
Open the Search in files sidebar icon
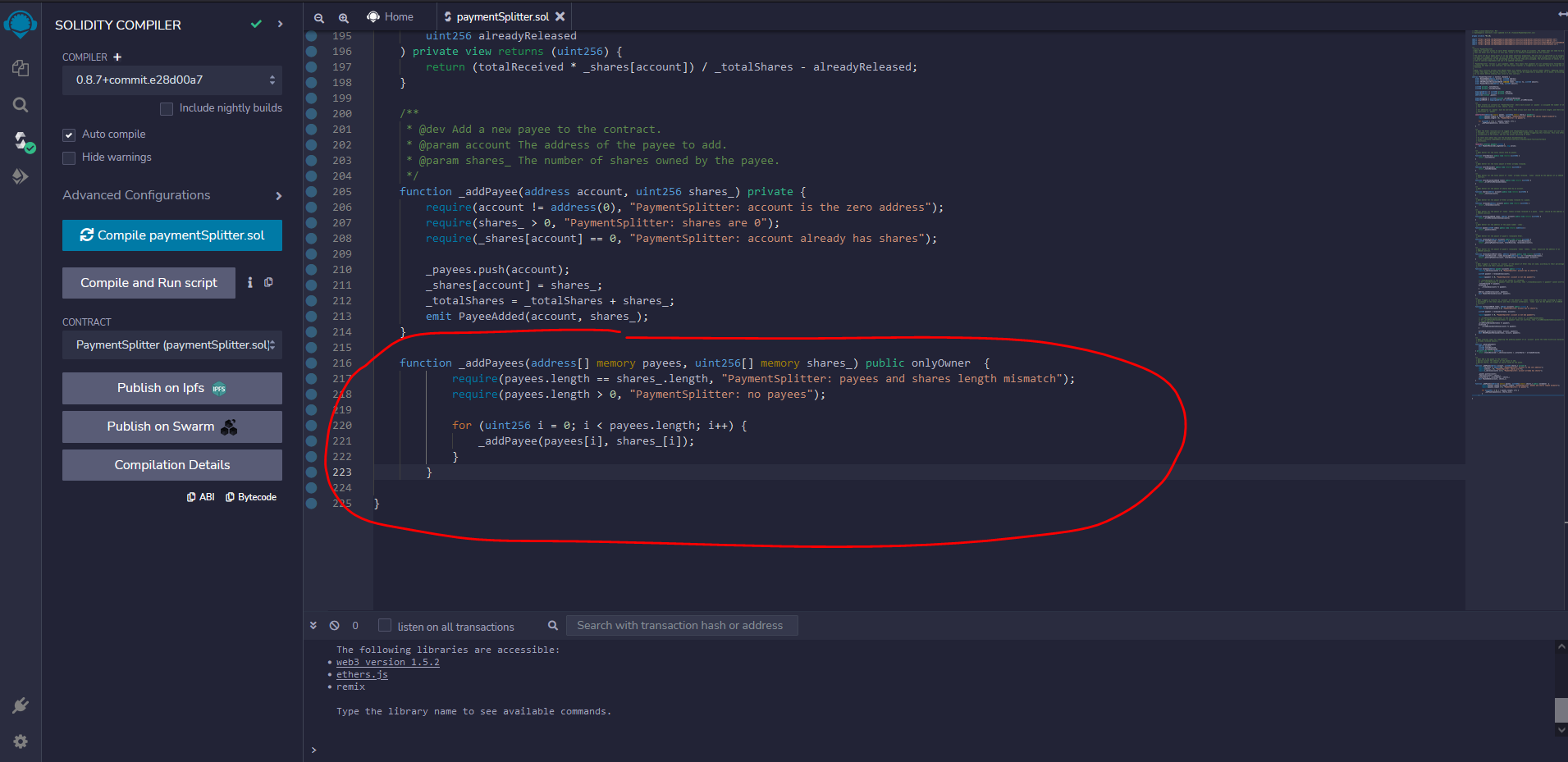tap(21, 105)
